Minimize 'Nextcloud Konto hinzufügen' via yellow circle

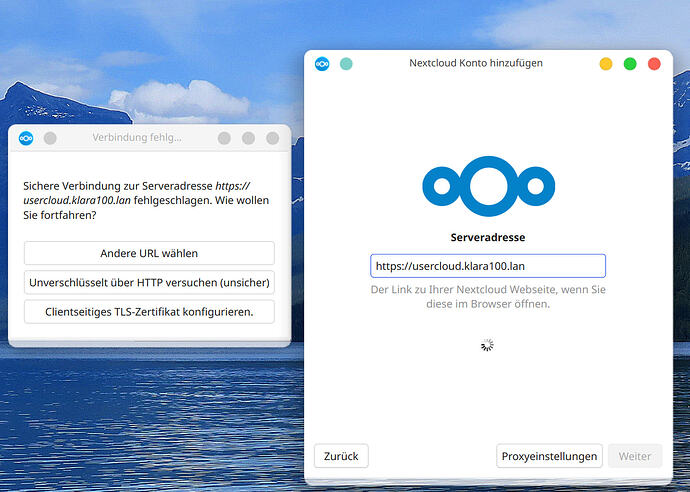(x=606, y=64)
